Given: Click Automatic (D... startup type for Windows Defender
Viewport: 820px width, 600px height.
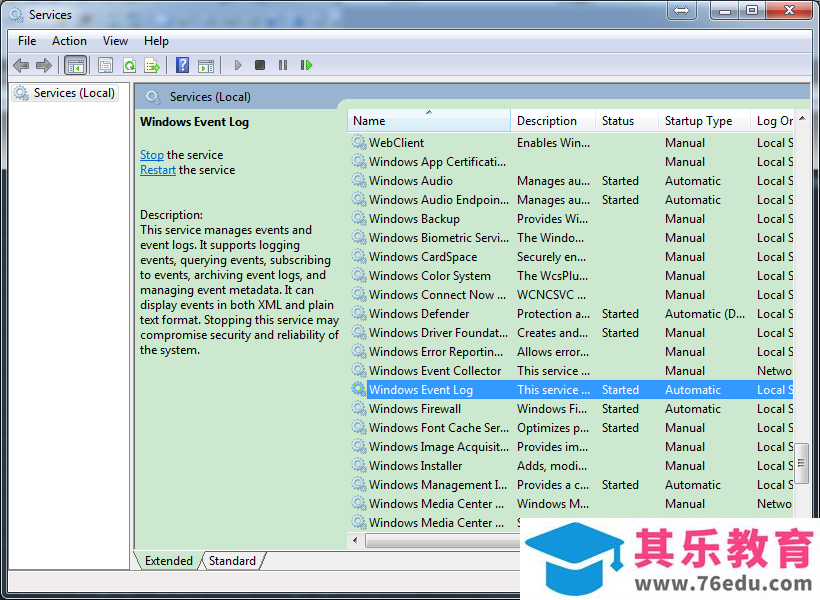Looking at the screenshot, I should point(705,313).
